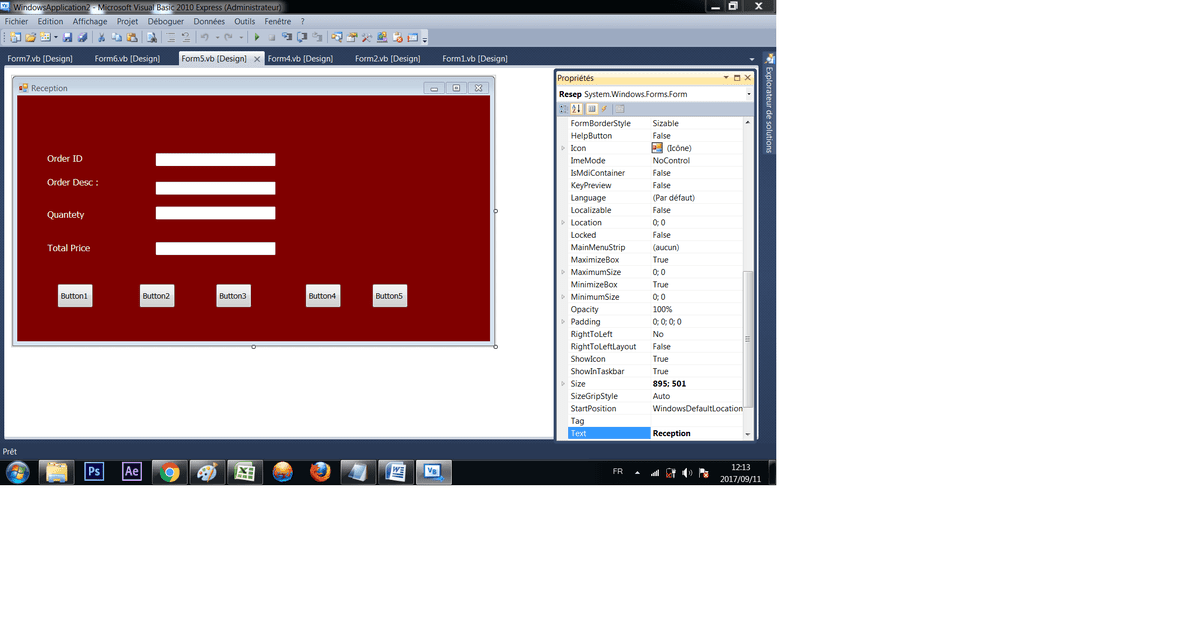Start debugging with the green play icon
The image size is (1200, 634).
point(257,38)
